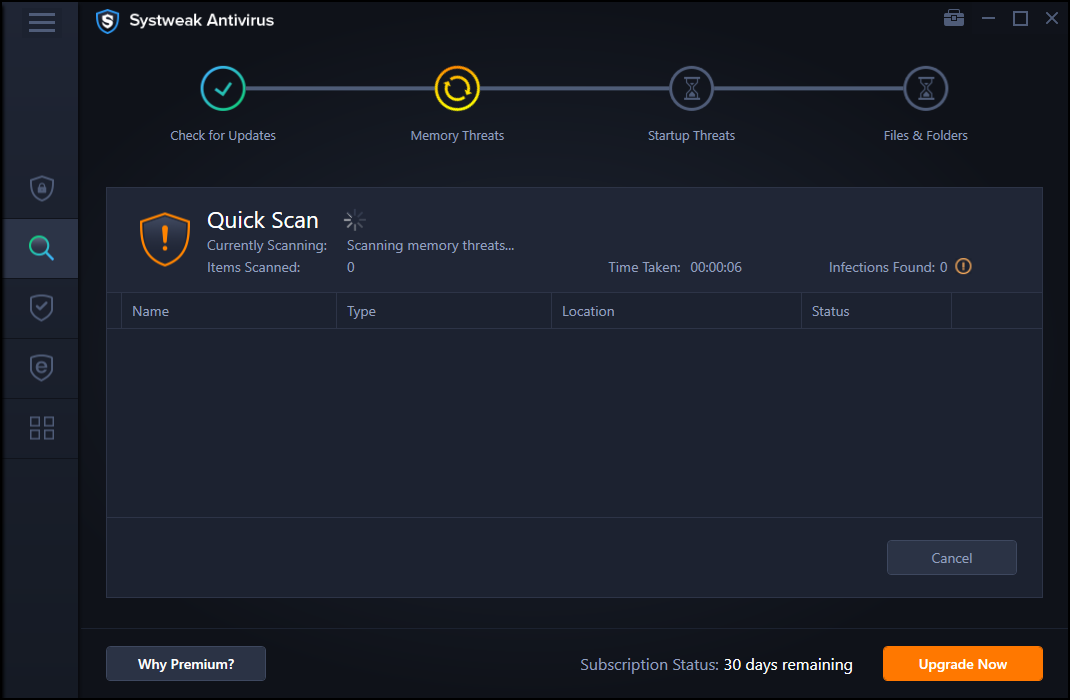Select the Scan magnifier sidebar icon
The image size is (1070, 700).
click(41, 248)
